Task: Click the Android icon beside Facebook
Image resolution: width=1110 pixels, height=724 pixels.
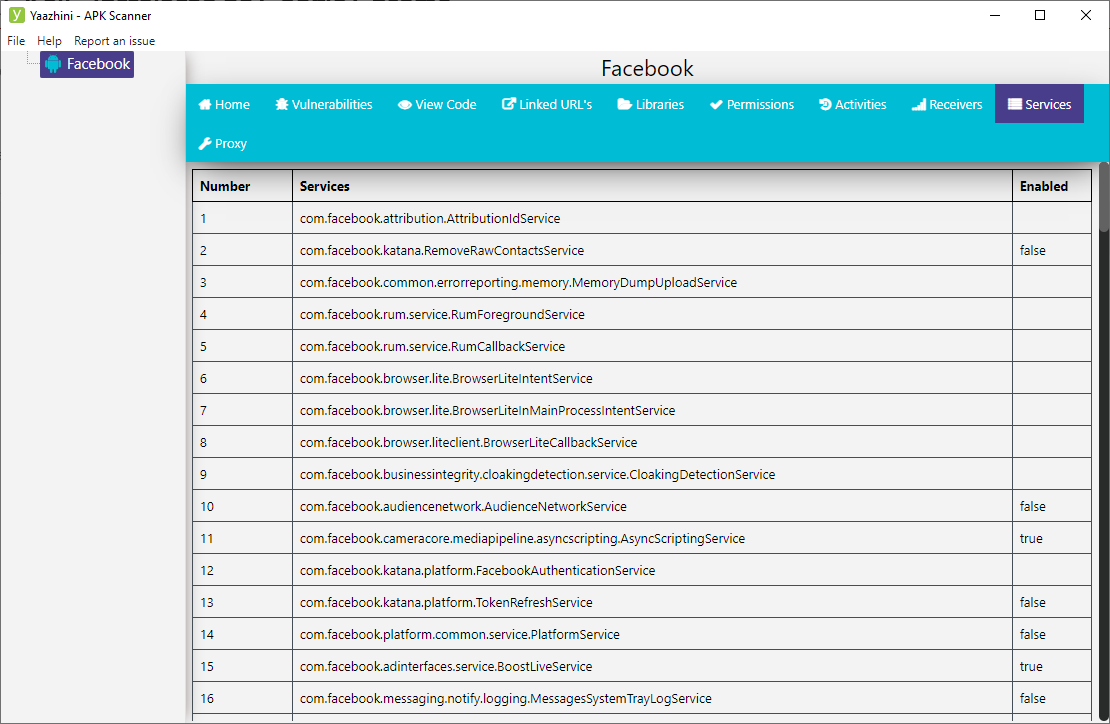Action: (53, 64)
